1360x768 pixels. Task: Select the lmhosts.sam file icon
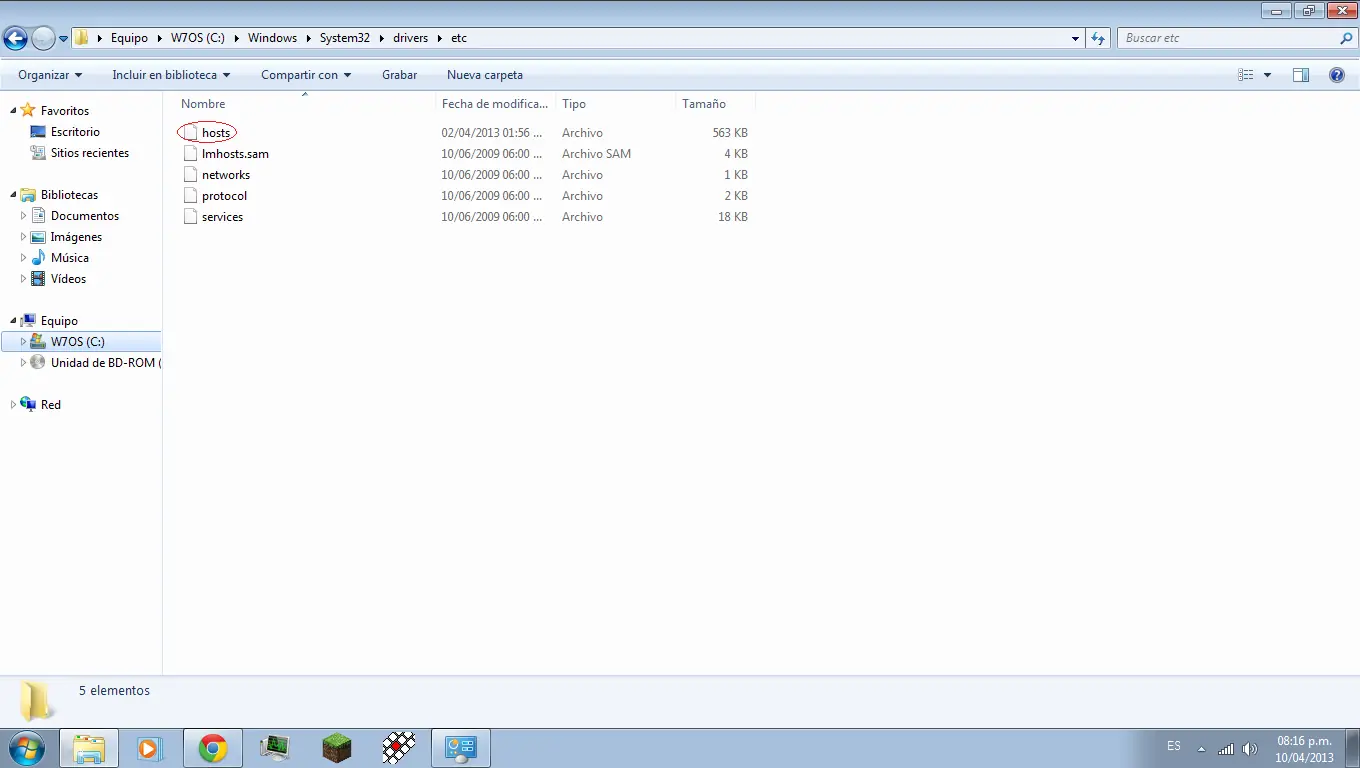tap(190, 154)
